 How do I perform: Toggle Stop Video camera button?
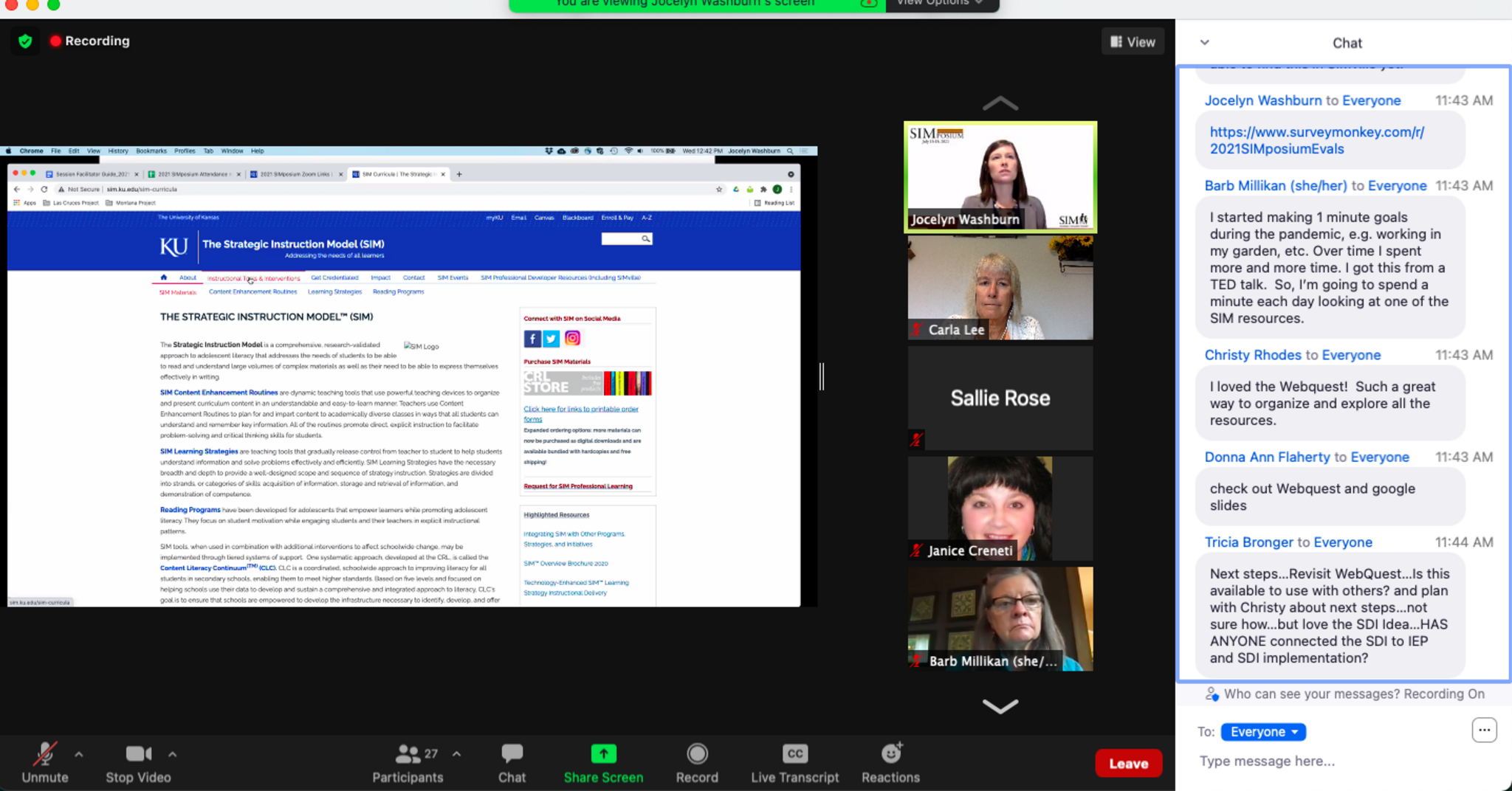[138, 754]
